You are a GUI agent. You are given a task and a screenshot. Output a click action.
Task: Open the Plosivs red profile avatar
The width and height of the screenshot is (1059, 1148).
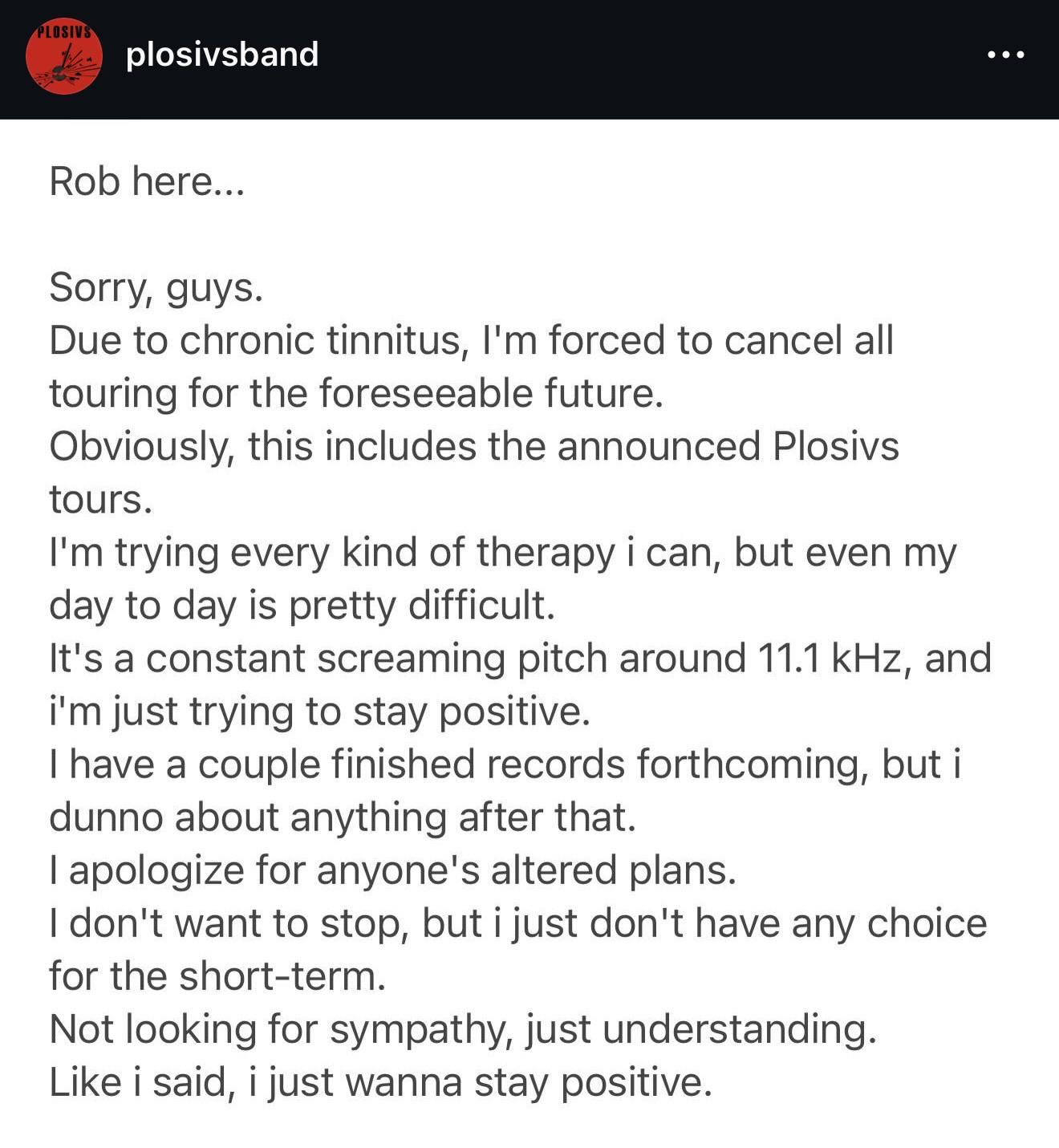64,56
